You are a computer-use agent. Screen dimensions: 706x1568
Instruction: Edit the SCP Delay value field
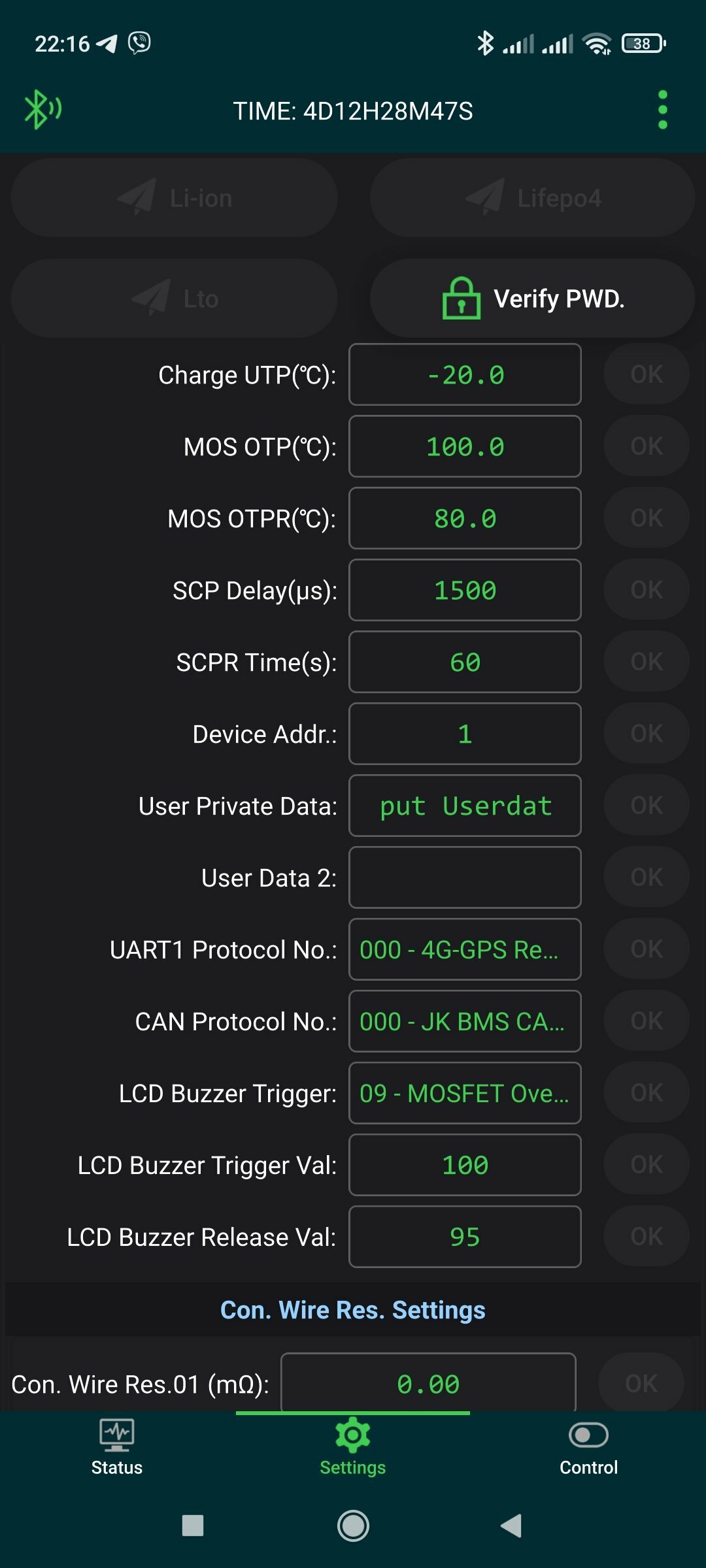click(465, 590)
